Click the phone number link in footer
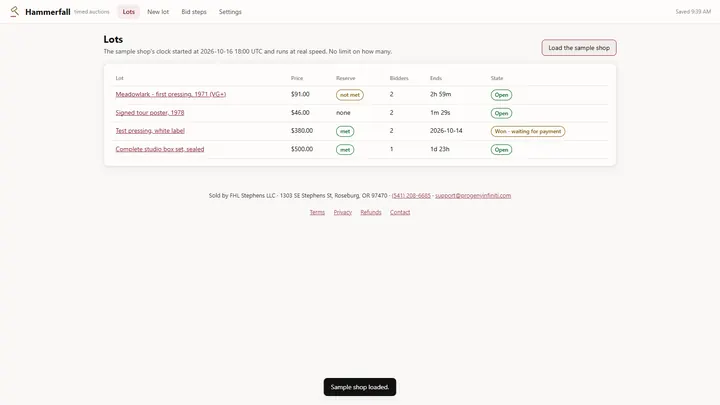Image resolution: width=720 pixels, height=405 pixels. tap(411, 196)
